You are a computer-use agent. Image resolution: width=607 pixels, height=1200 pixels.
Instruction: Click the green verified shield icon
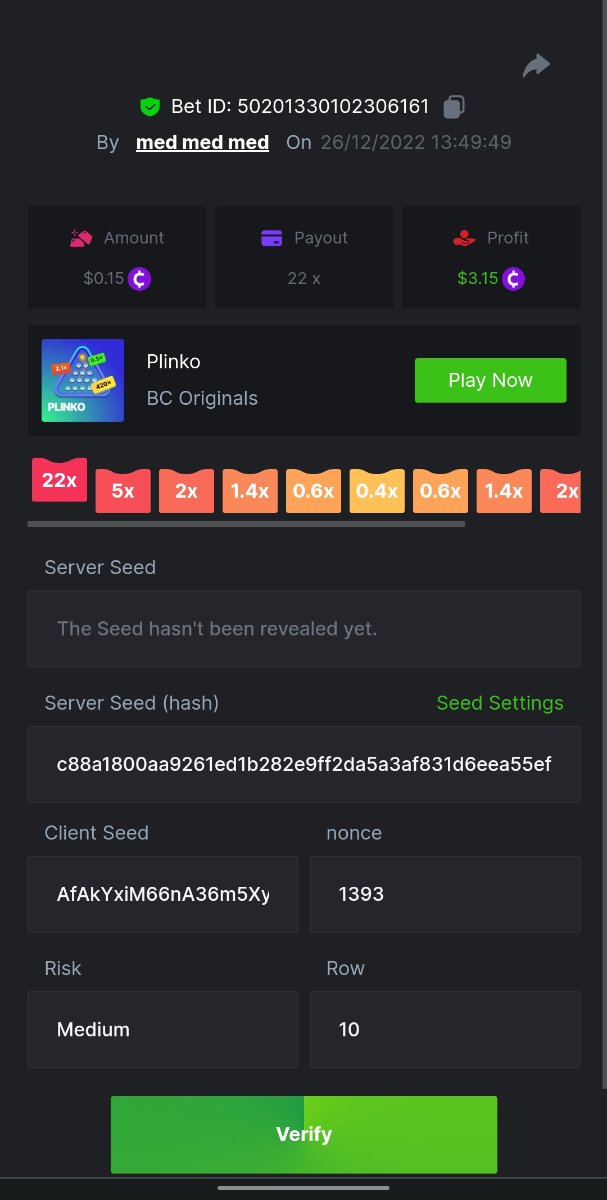pos(150,106)
